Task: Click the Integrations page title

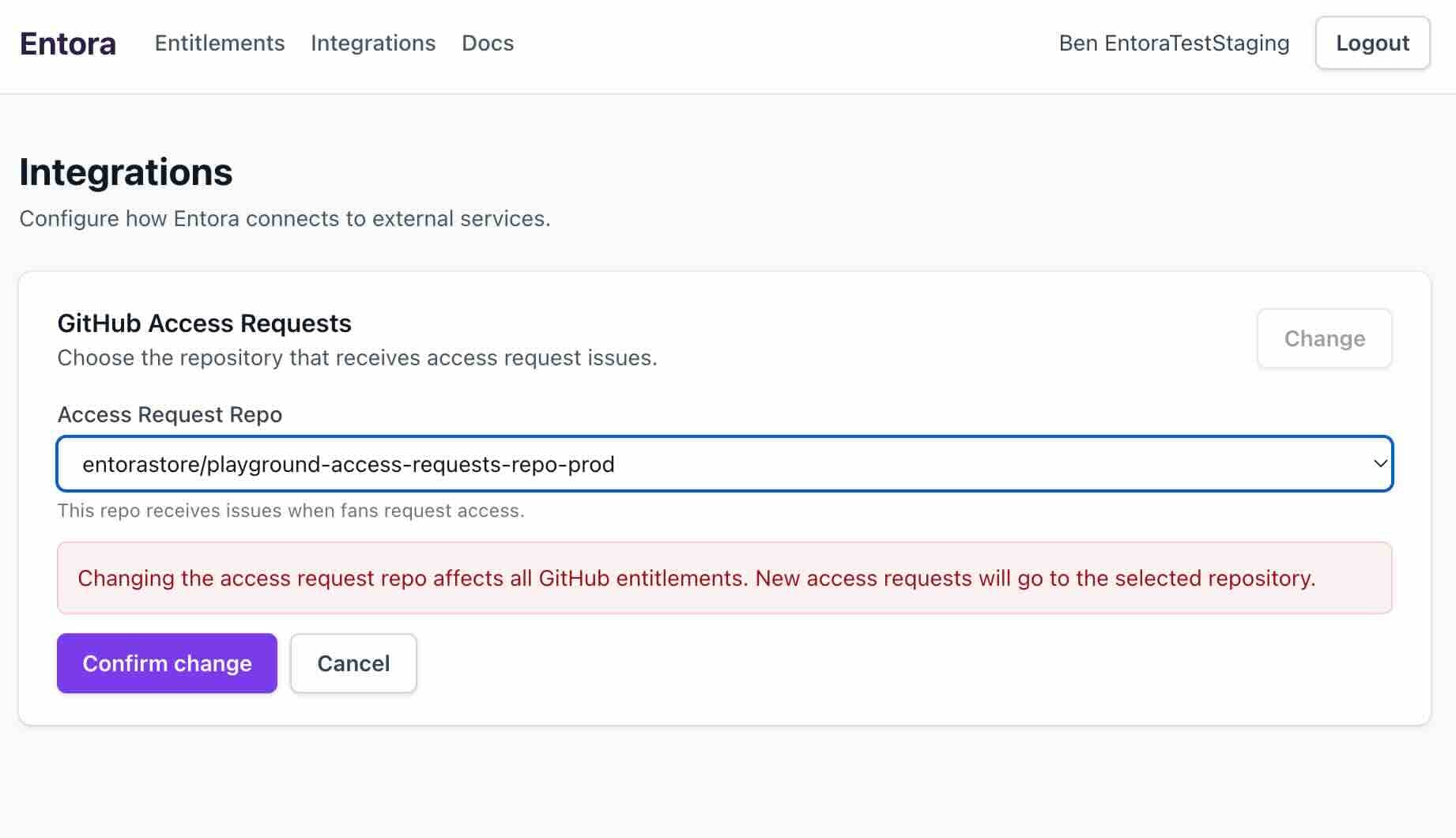Action: coord(126,172)
